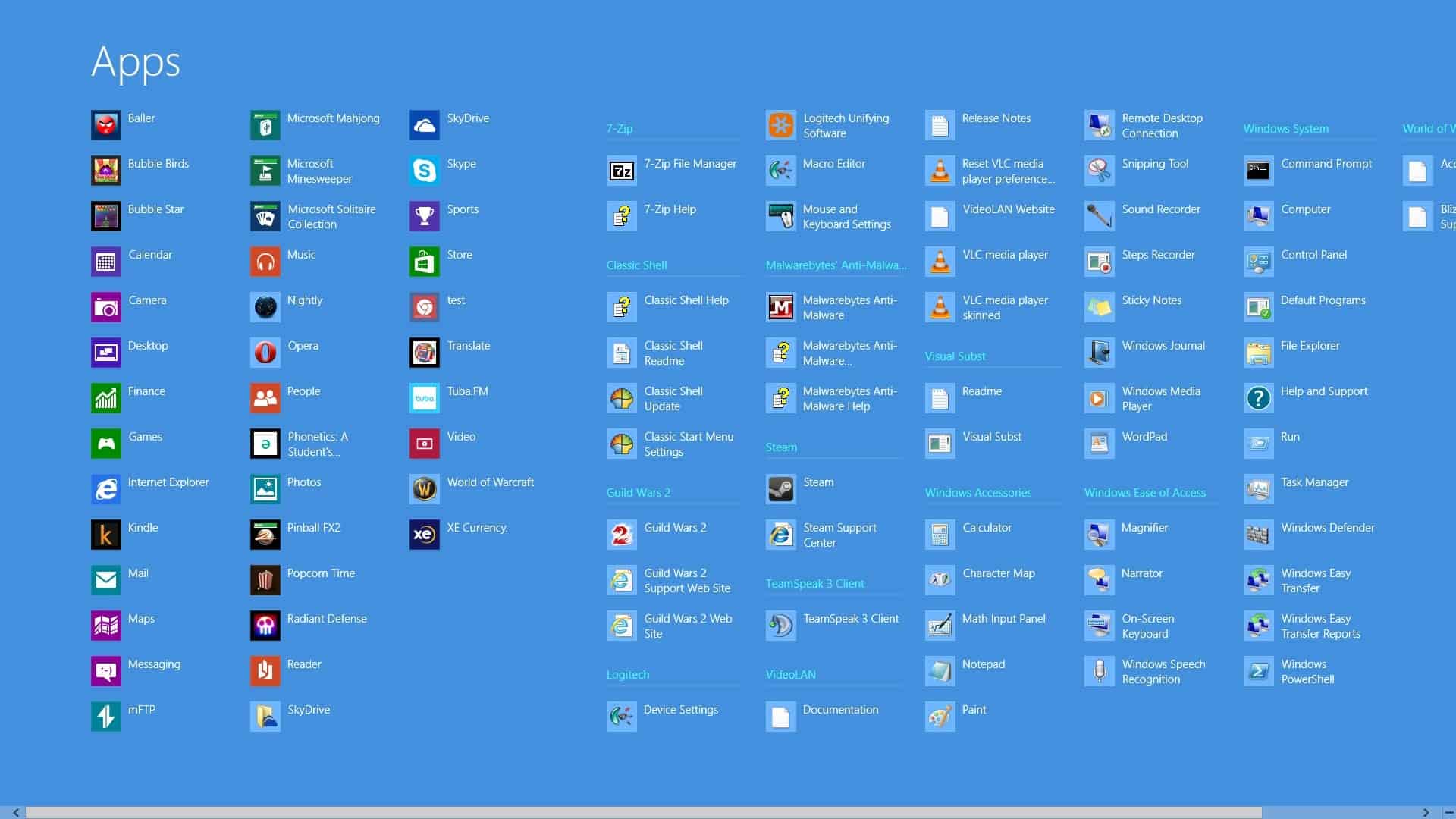1456x819 pixels.
Task: Open Microsoft Mahjong icon
Action: (x=265, y=125)
